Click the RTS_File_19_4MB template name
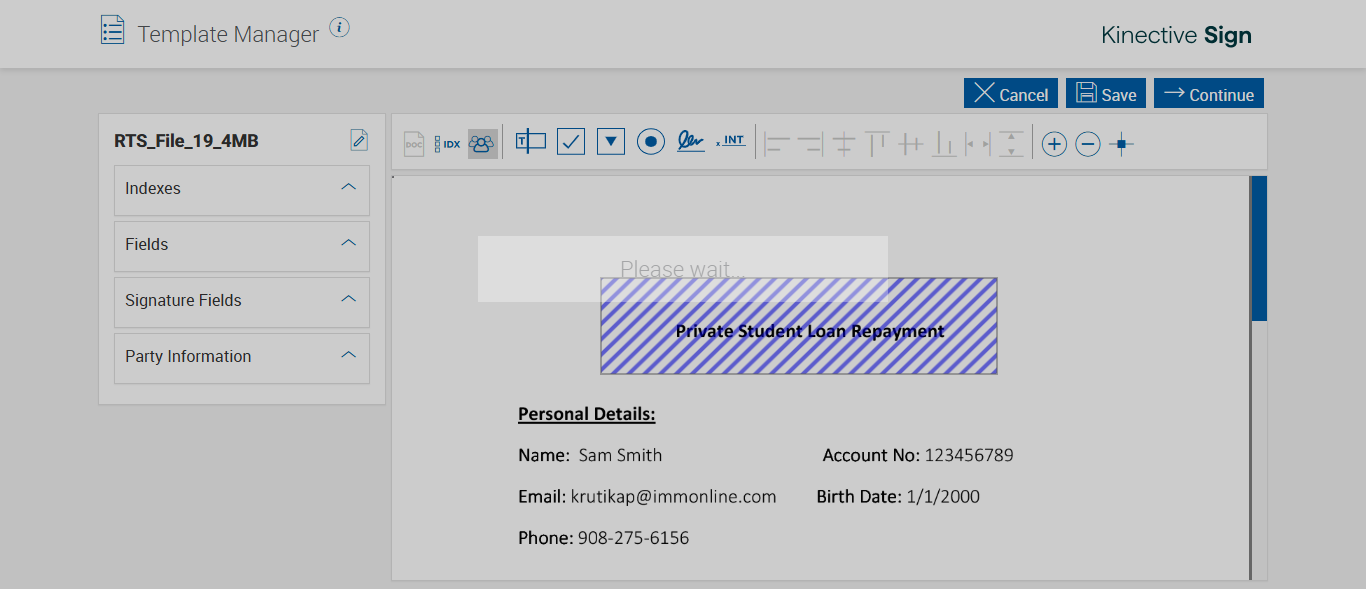This screenshot has width=1366, height=589. coord(187,141)
